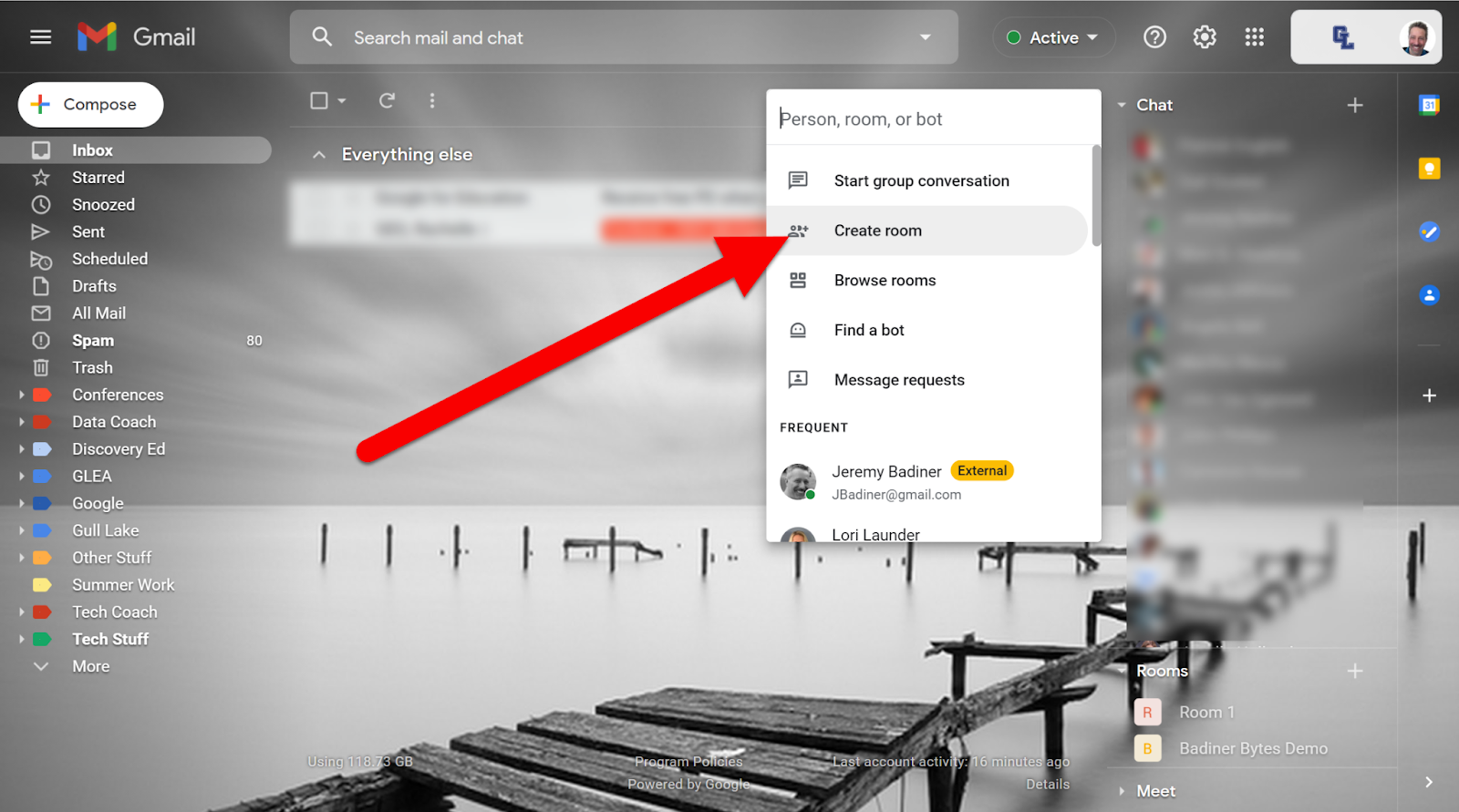Expand the Conferences label

(21, 396)
